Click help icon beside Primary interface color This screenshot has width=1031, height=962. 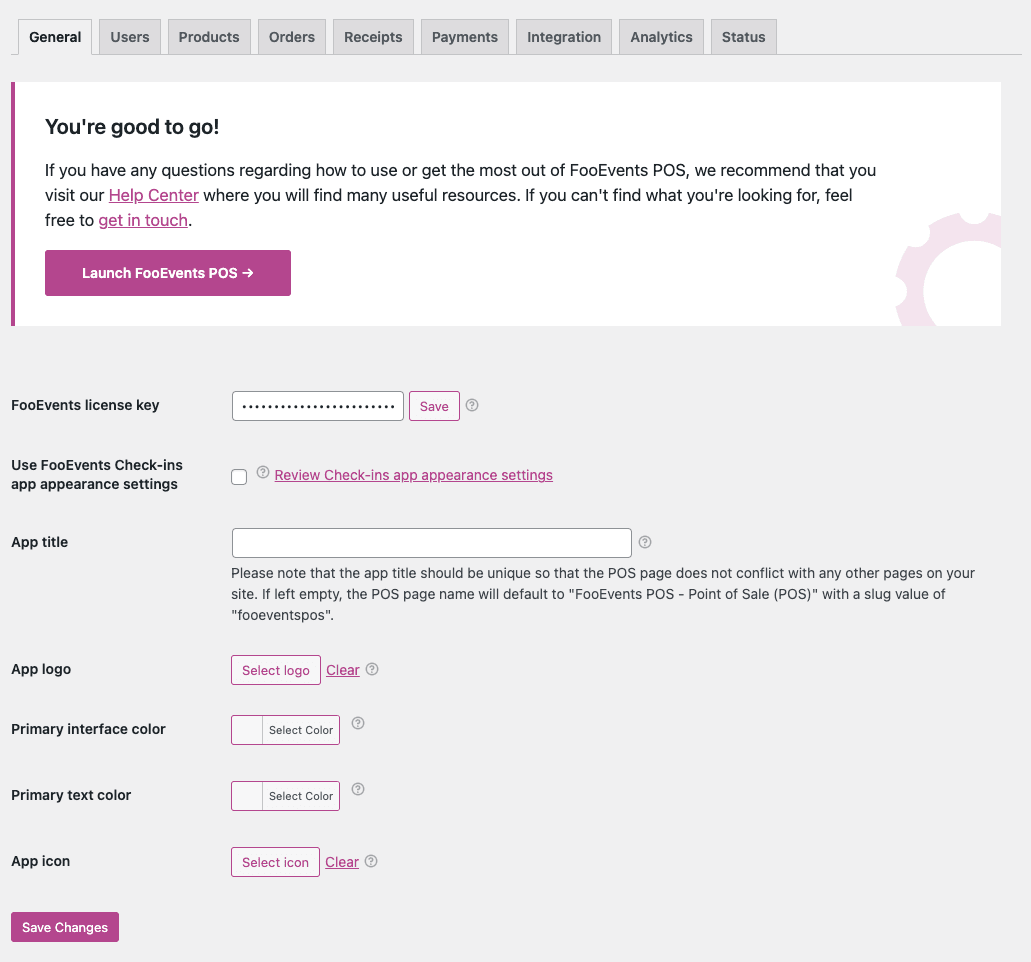pyautogui.click(x=358, y=723)
